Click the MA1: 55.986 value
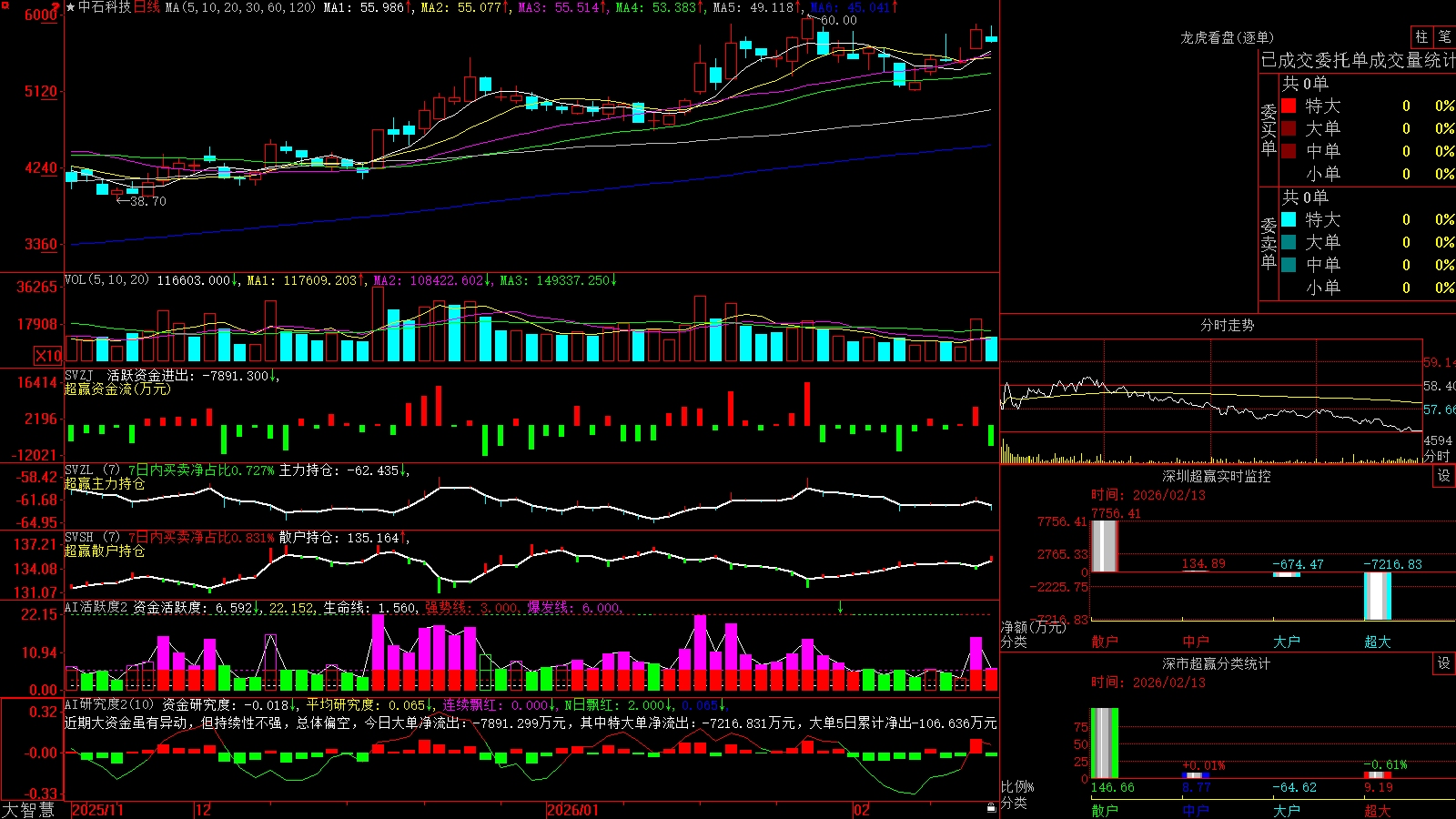1456x819 pixels. 364,7
